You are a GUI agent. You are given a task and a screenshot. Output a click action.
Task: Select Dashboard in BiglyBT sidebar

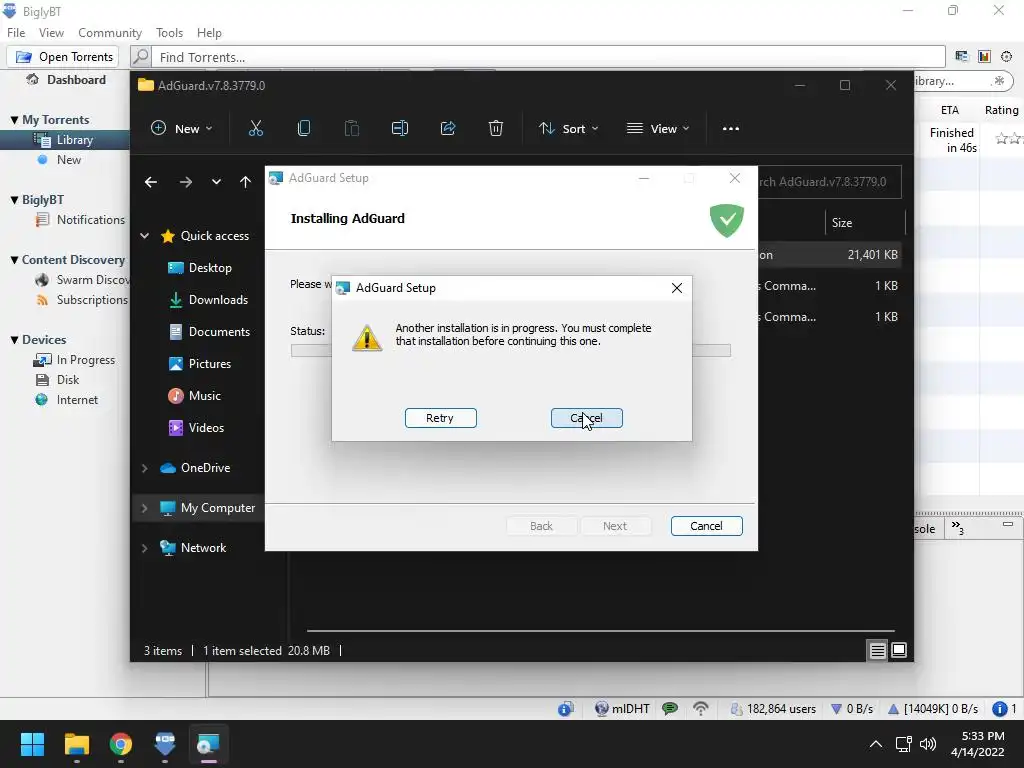pos(76,80)
